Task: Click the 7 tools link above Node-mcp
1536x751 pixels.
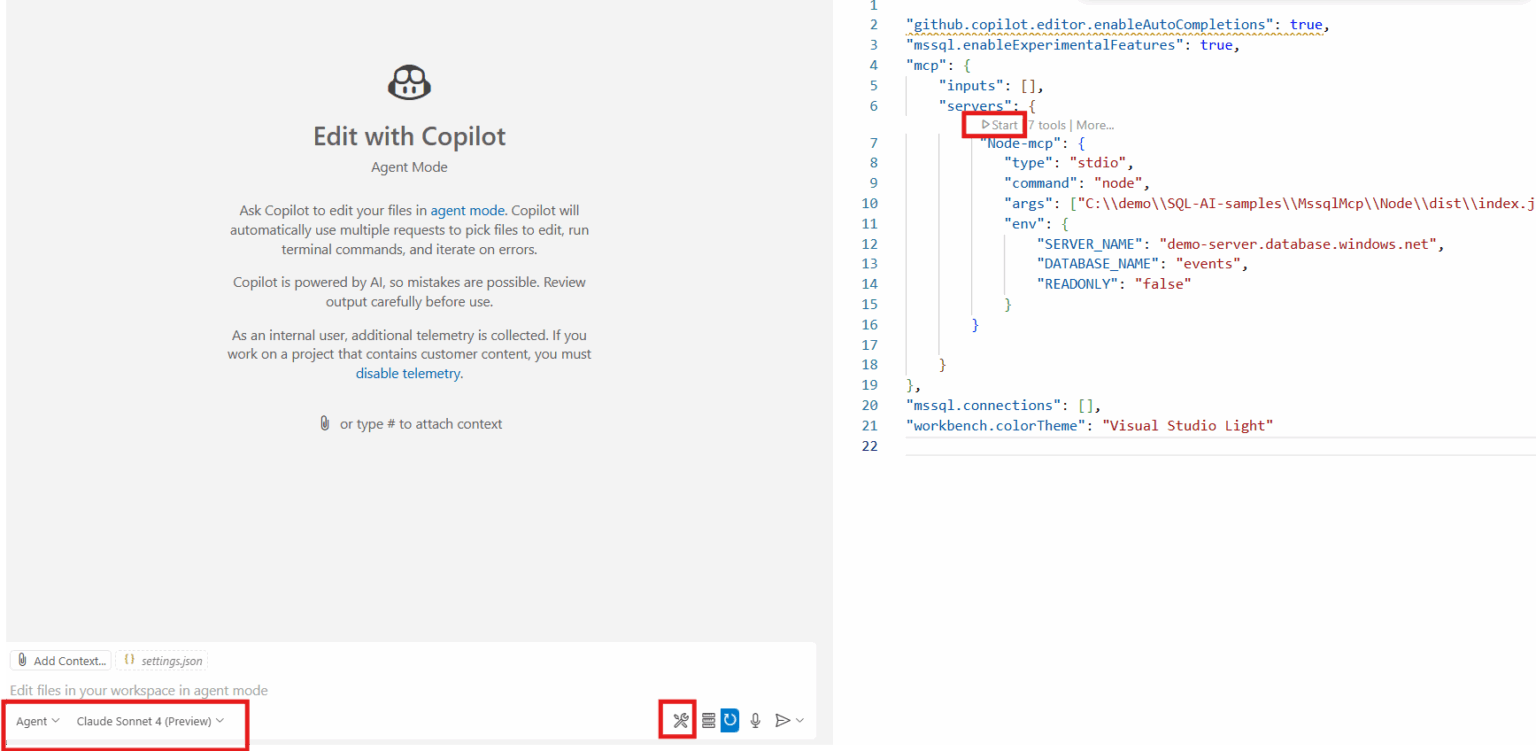Action: 1048,124
